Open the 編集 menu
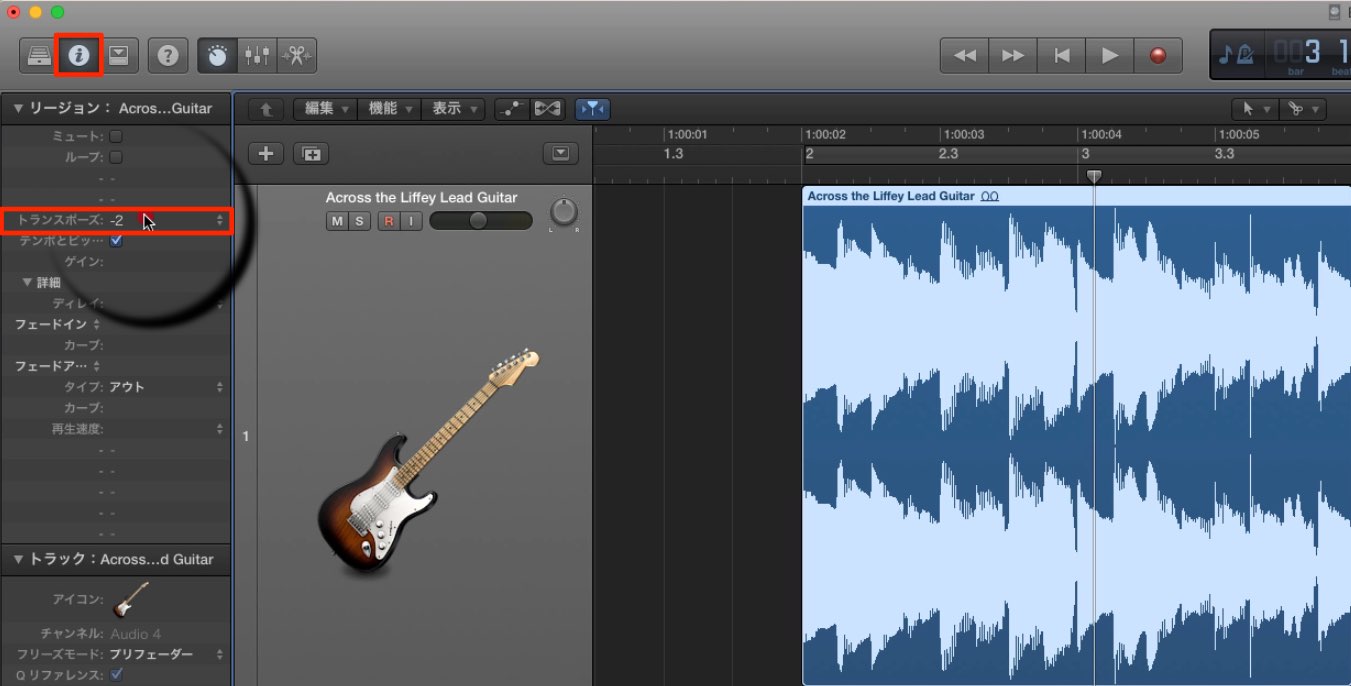Viewport: 1351px width, 686px height. click(x=327, y=109)
